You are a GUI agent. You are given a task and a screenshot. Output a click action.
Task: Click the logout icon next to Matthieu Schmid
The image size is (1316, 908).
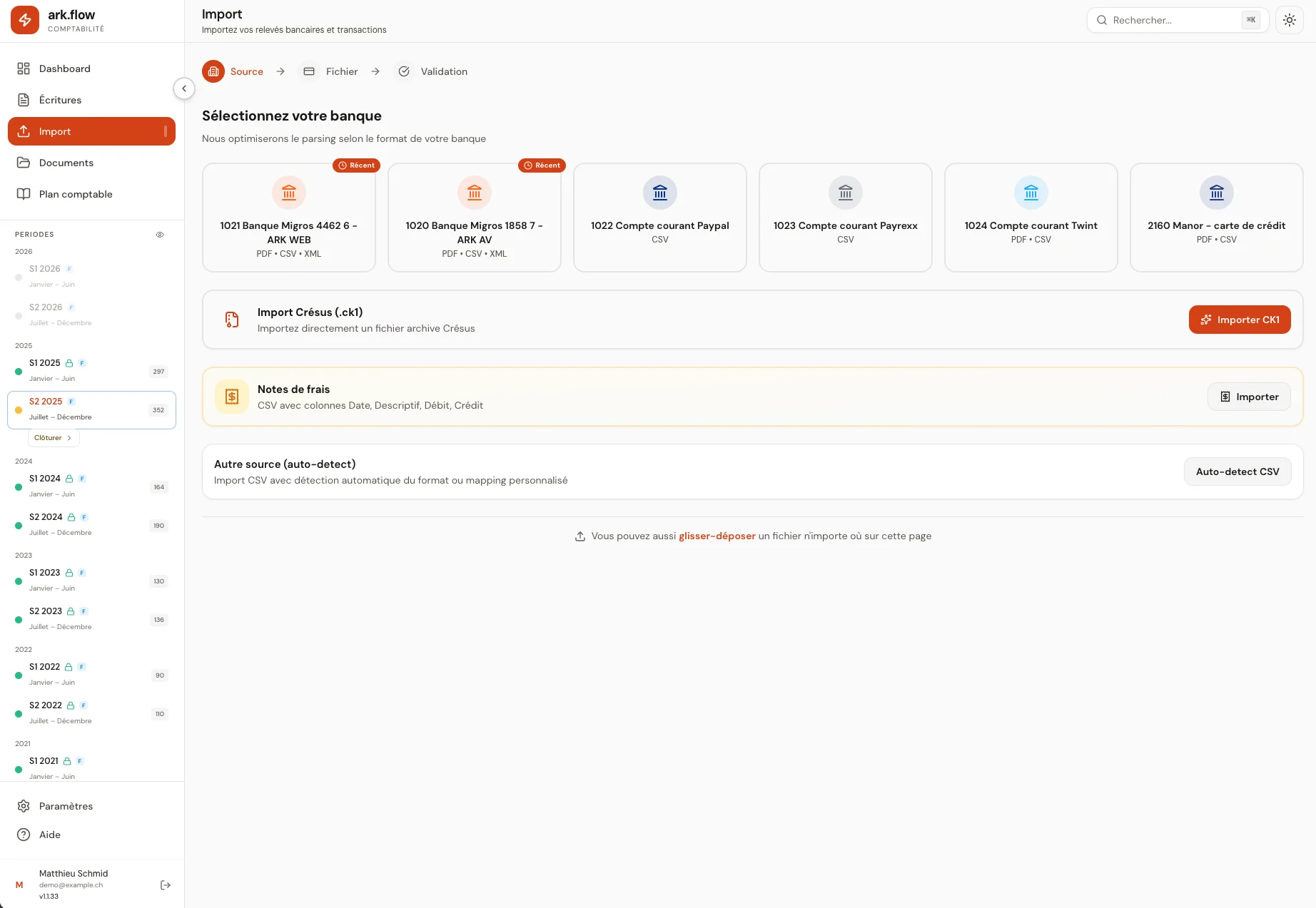click(x=166, y=884)
